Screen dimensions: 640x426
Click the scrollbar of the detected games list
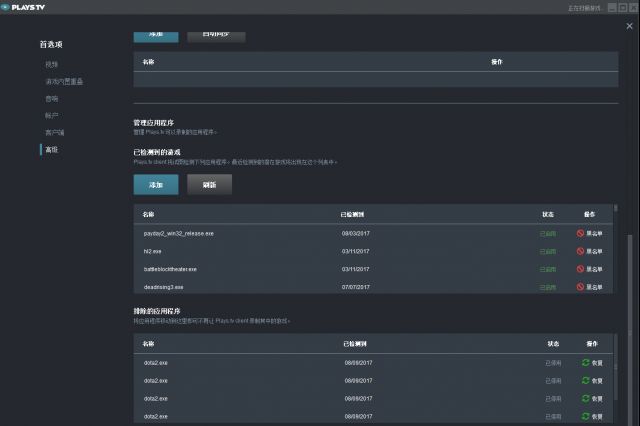pos(616,208)
